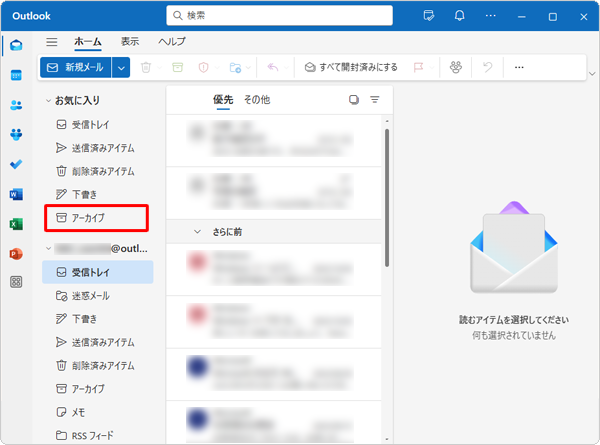Open 受信トレイ under お気に入り
The width and height of the screenshot is (600, 445).
click(x=98, y=125)
